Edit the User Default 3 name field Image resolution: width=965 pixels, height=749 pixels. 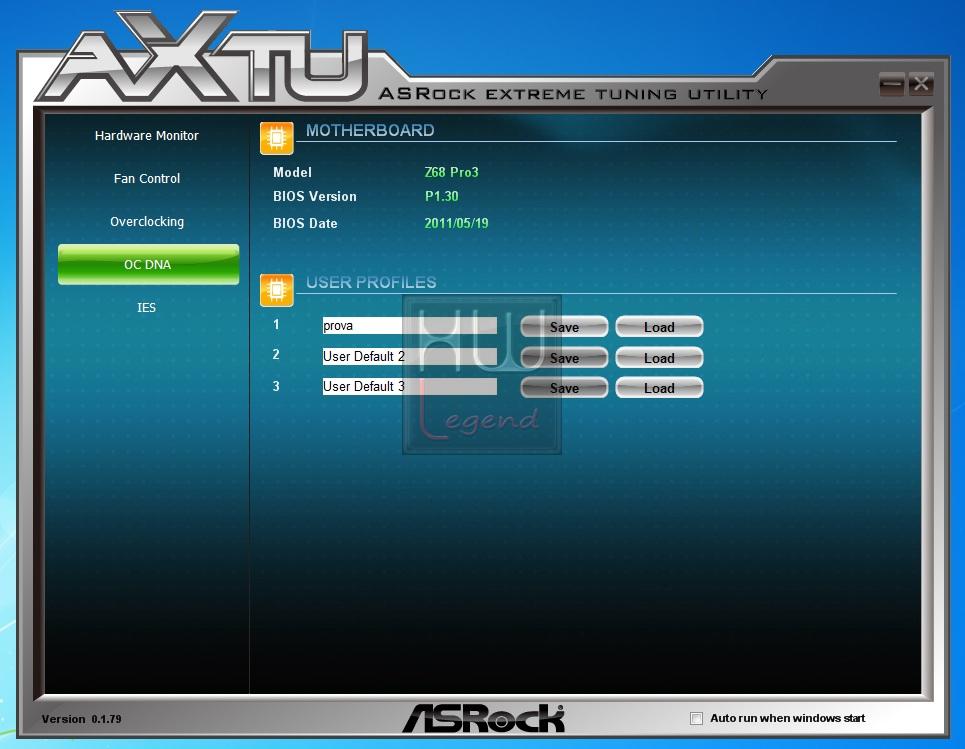point(409,387)
